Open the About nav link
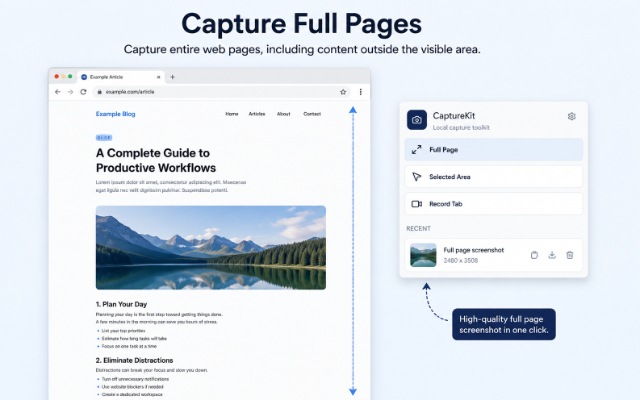The height and width of the screenshot is (400, 640). [283, 114]
